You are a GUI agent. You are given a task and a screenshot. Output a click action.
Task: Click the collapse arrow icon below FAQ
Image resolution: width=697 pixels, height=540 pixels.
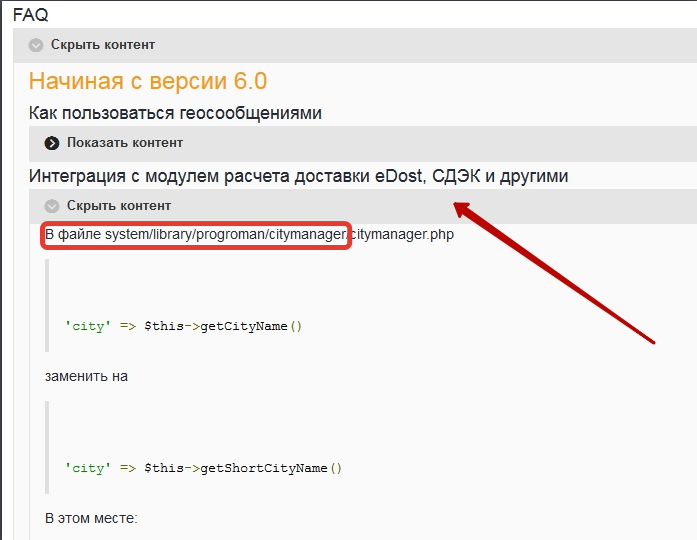(x=36, y=45)
